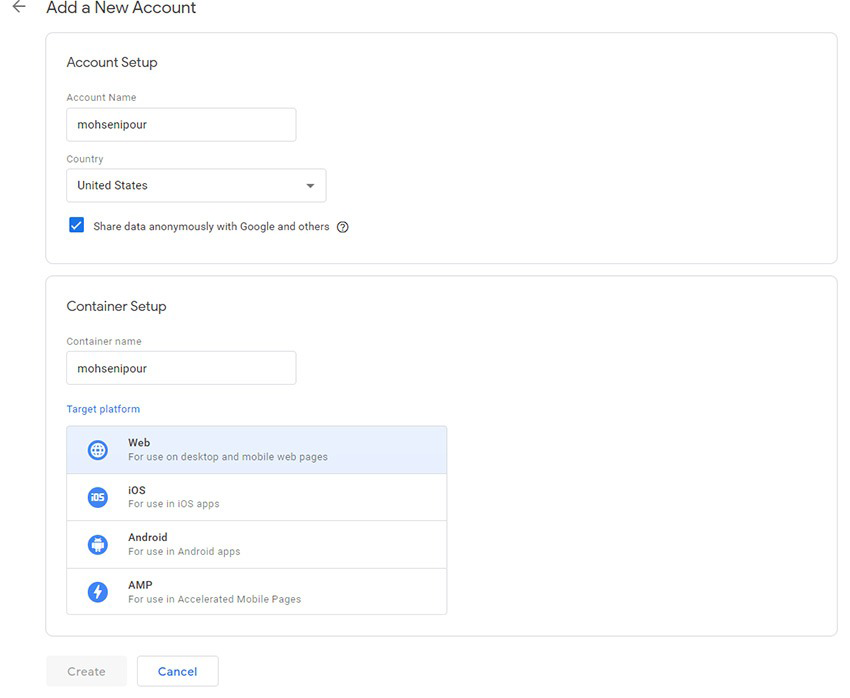This screenshot has width=850, height=698.
Task: Focus the Account Name input field
Action: tap(181, 125)
